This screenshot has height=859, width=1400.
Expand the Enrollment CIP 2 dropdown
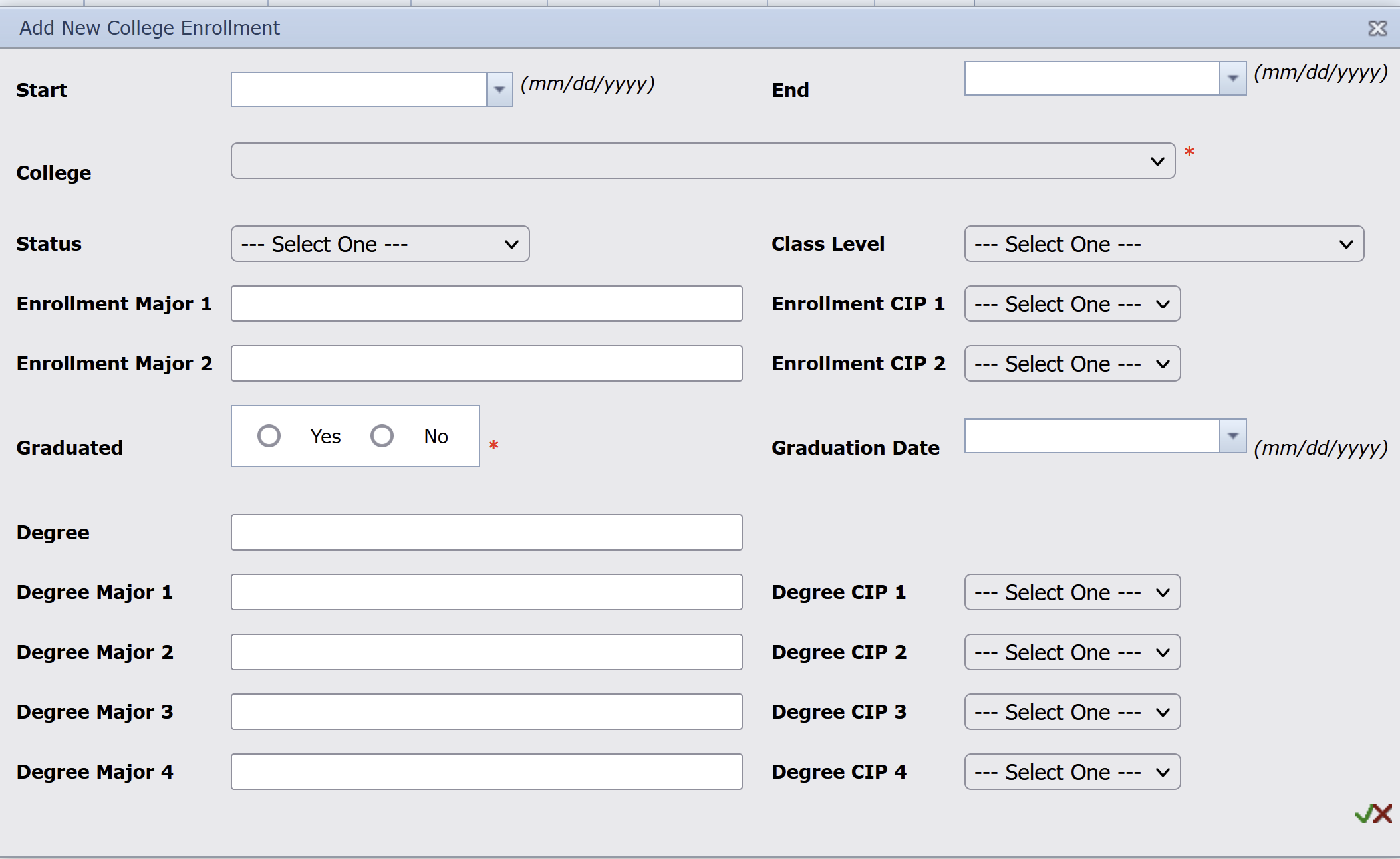click(x=1071, y=364)
